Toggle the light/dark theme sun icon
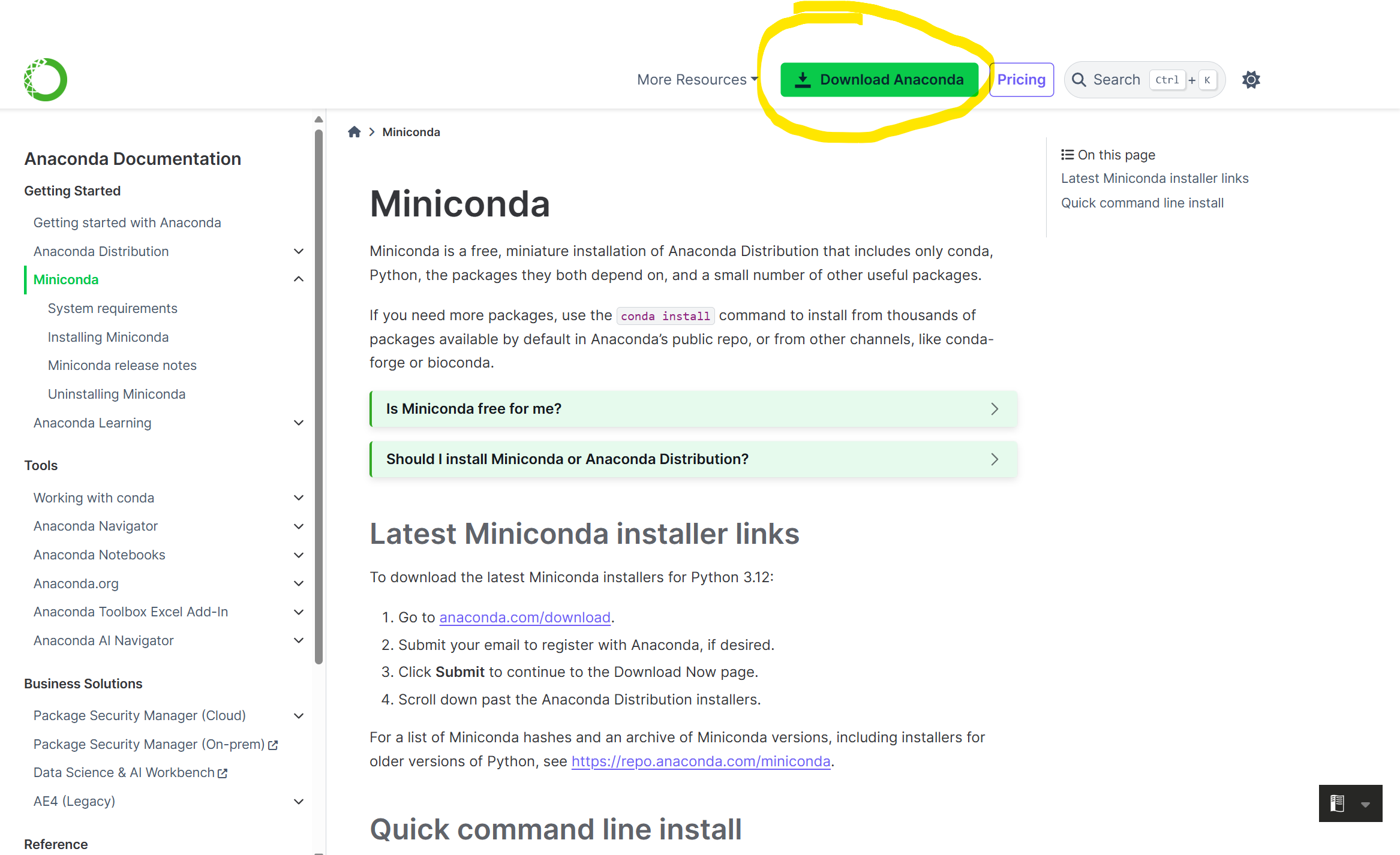 click(x=1251, y=80)
